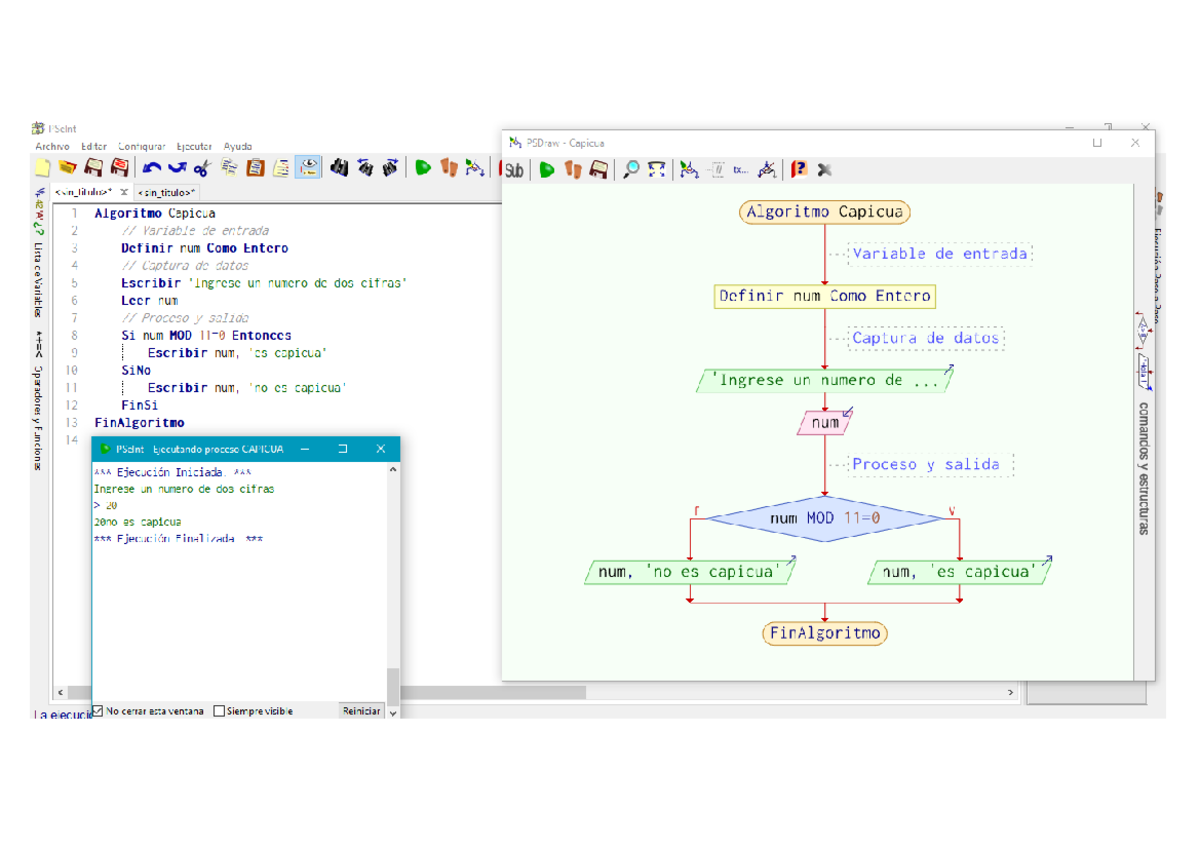Click the Open folder icon in PSeInt toolbar
The height and width of the screenshot is (849, 1200).
(67, 168)
